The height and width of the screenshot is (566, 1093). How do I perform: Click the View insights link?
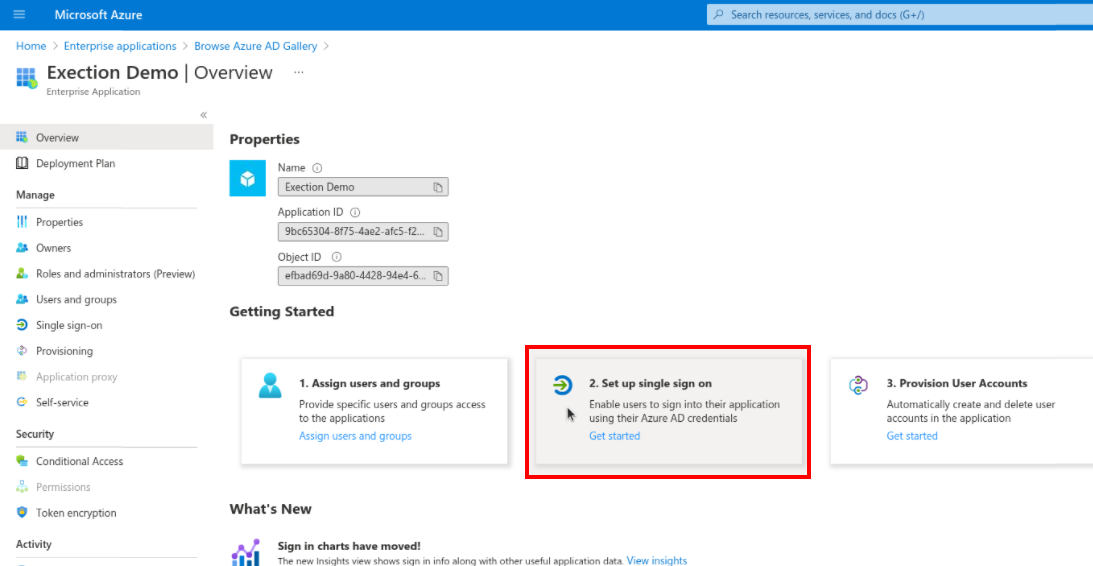pyautogui.click(x=657, y=560)
